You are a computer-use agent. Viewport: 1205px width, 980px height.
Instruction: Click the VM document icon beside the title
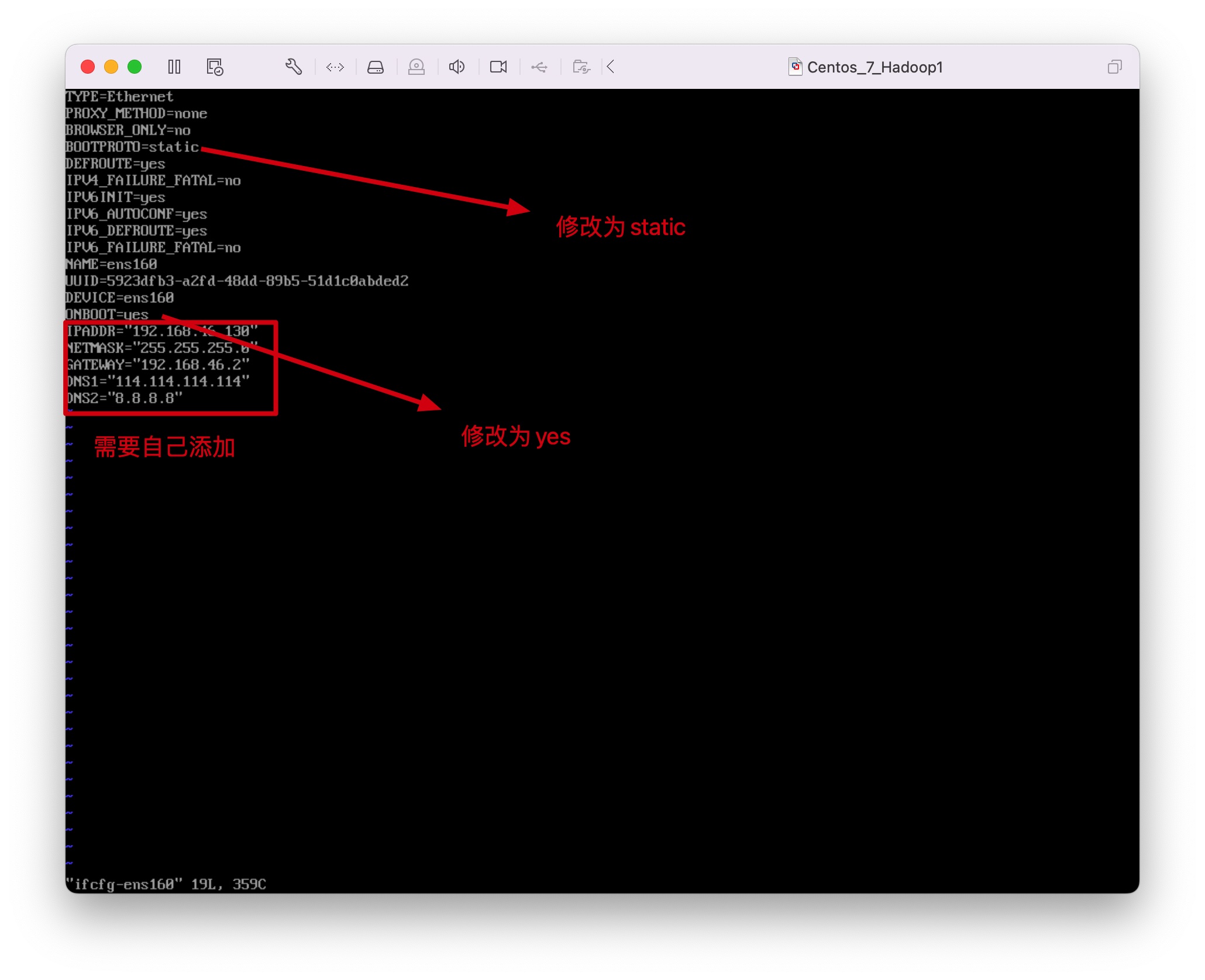[x=796, y=67]
